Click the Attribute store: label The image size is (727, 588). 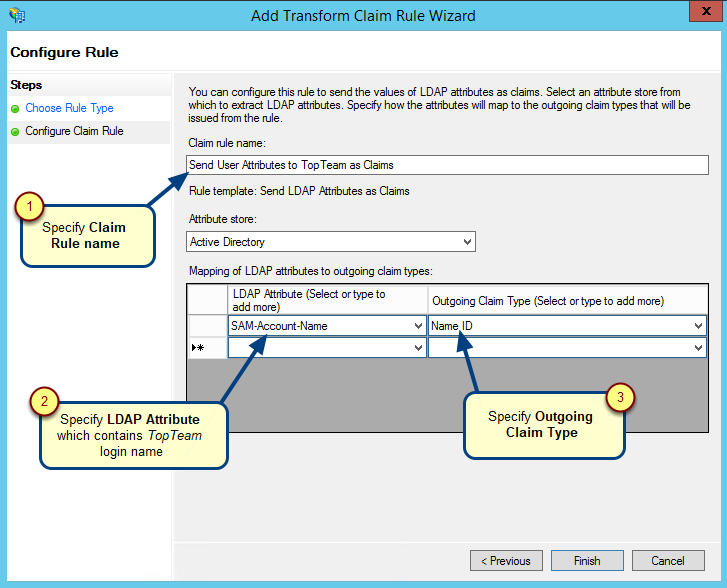pos(223,219)
